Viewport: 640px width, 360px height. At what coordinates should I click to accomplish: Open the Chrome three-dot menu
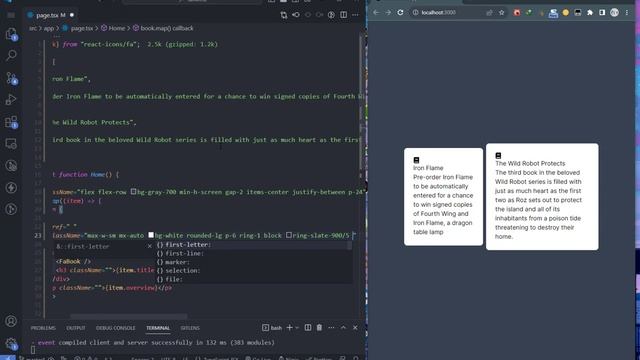(x=627, y=13)
